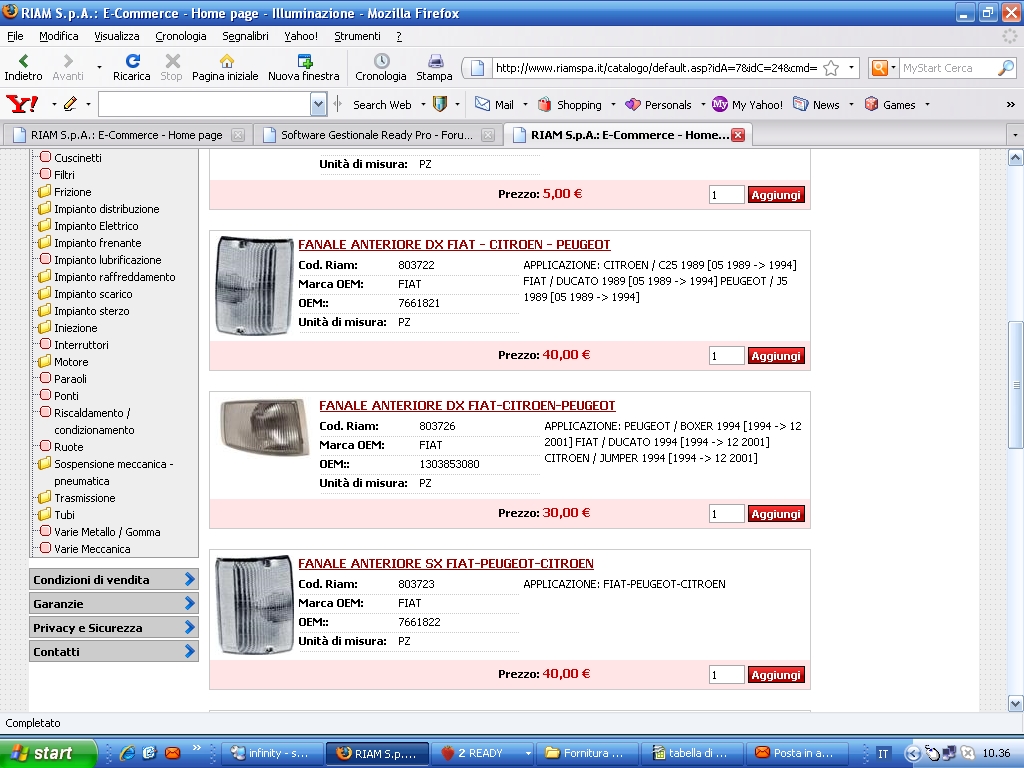Open the My Yahoo! icon
This screenshot has height=768, width=1024.
(x=720, y=104)
